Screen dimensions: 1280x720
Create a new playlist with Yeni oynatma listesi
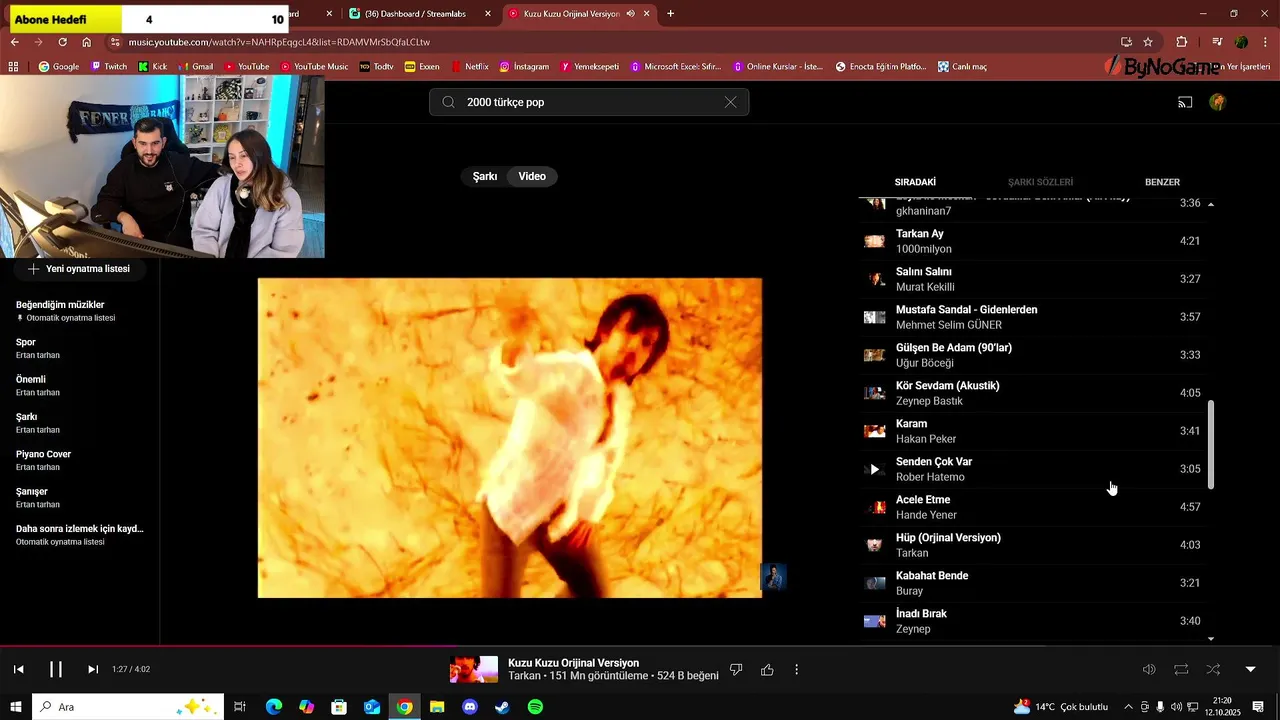pyautogui.click(x=78, y=269)
